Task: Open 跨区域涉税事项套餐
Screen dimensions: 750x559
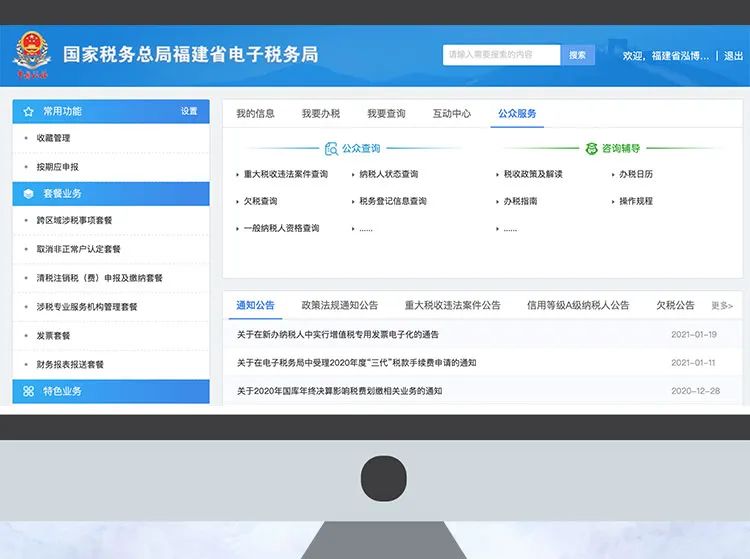Action: pos(74,220)
